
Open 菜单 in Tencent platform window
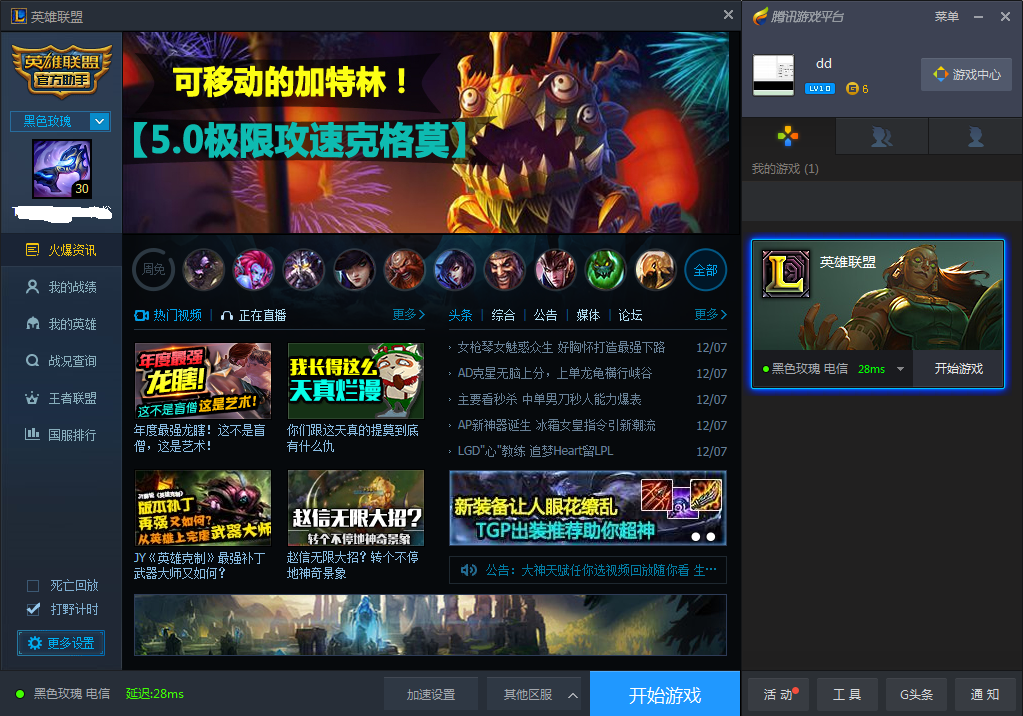pos(946,16)
